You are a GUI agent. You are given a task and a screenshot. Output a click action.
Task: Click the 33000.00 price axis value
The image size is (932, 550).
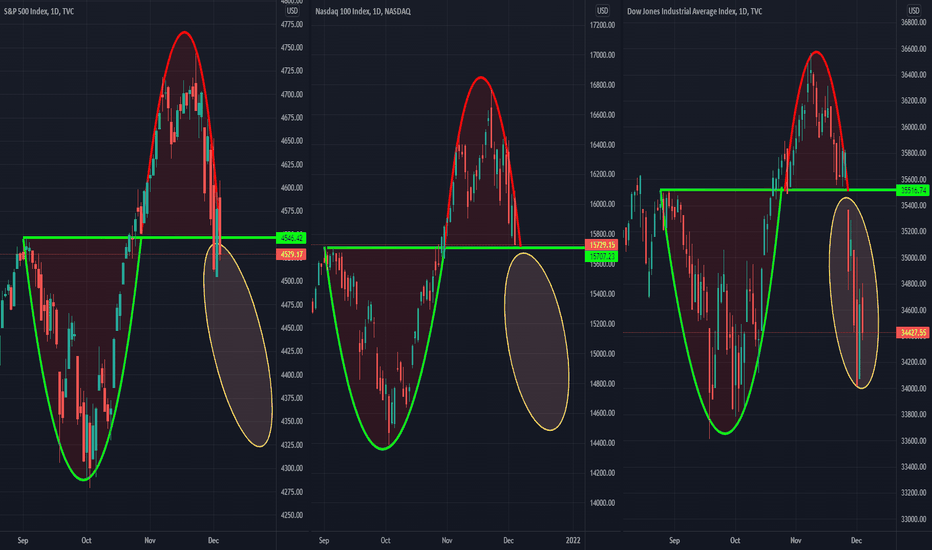point(914,520)
